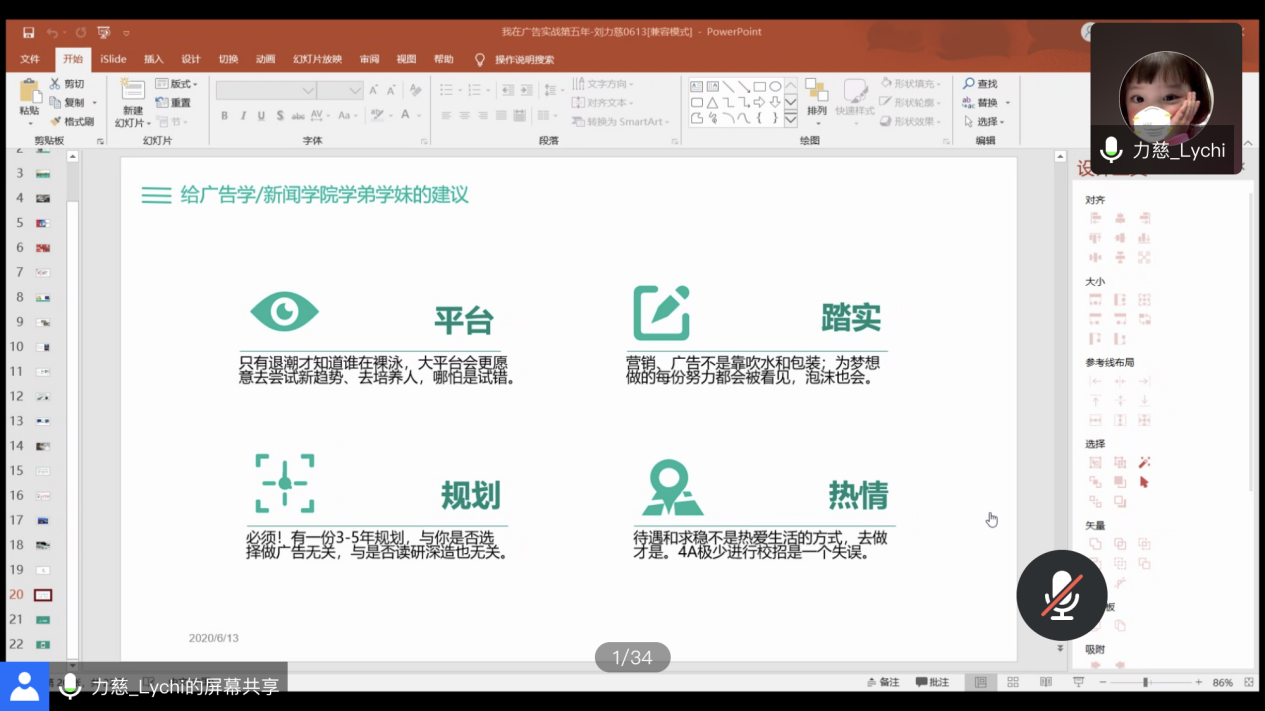Expand the Select (选择) dropdown
This screenshot has height=711, width=1265.
coord(985,122)
